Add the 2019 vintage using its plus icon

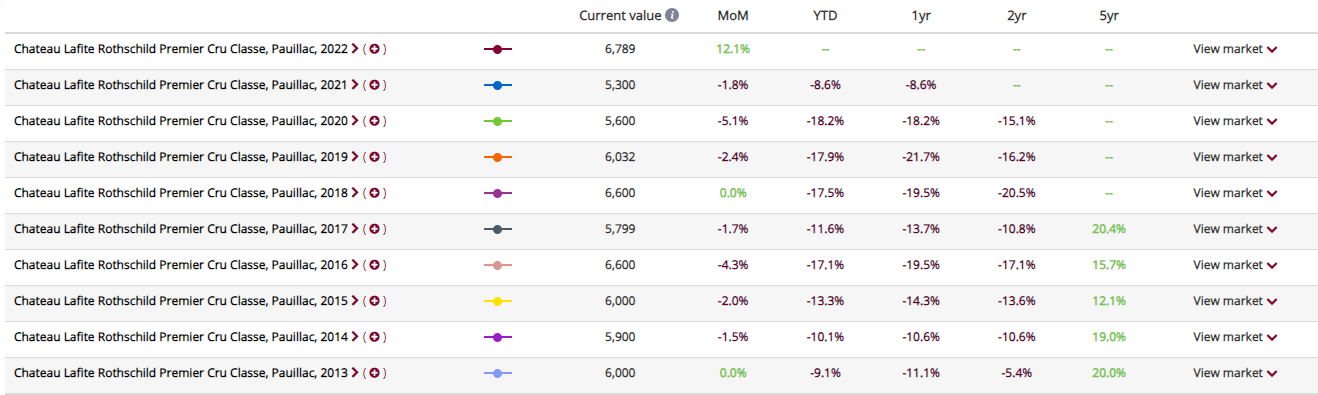(375, 157)
